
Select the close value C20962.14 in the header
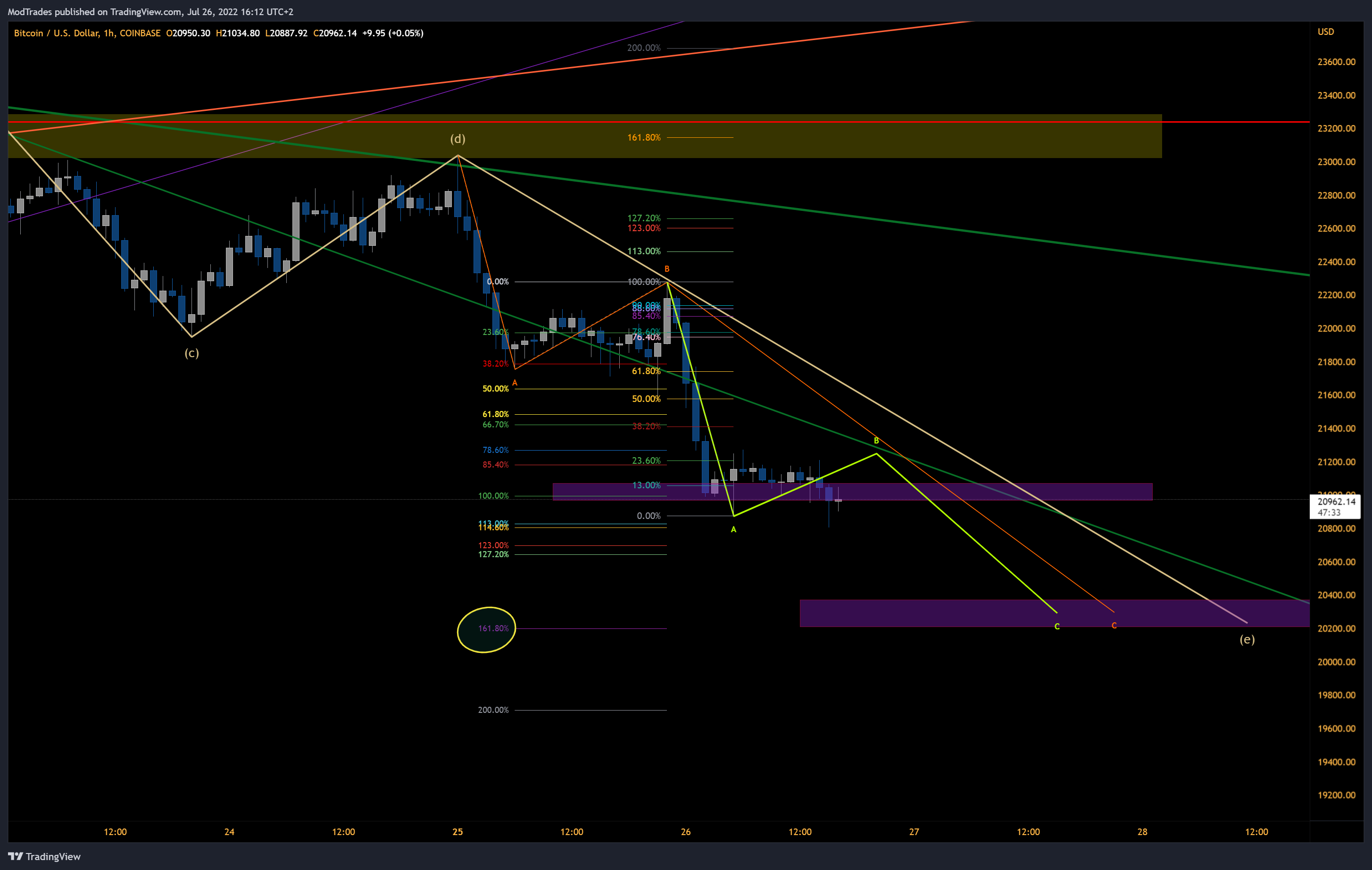tap(335, 33)
